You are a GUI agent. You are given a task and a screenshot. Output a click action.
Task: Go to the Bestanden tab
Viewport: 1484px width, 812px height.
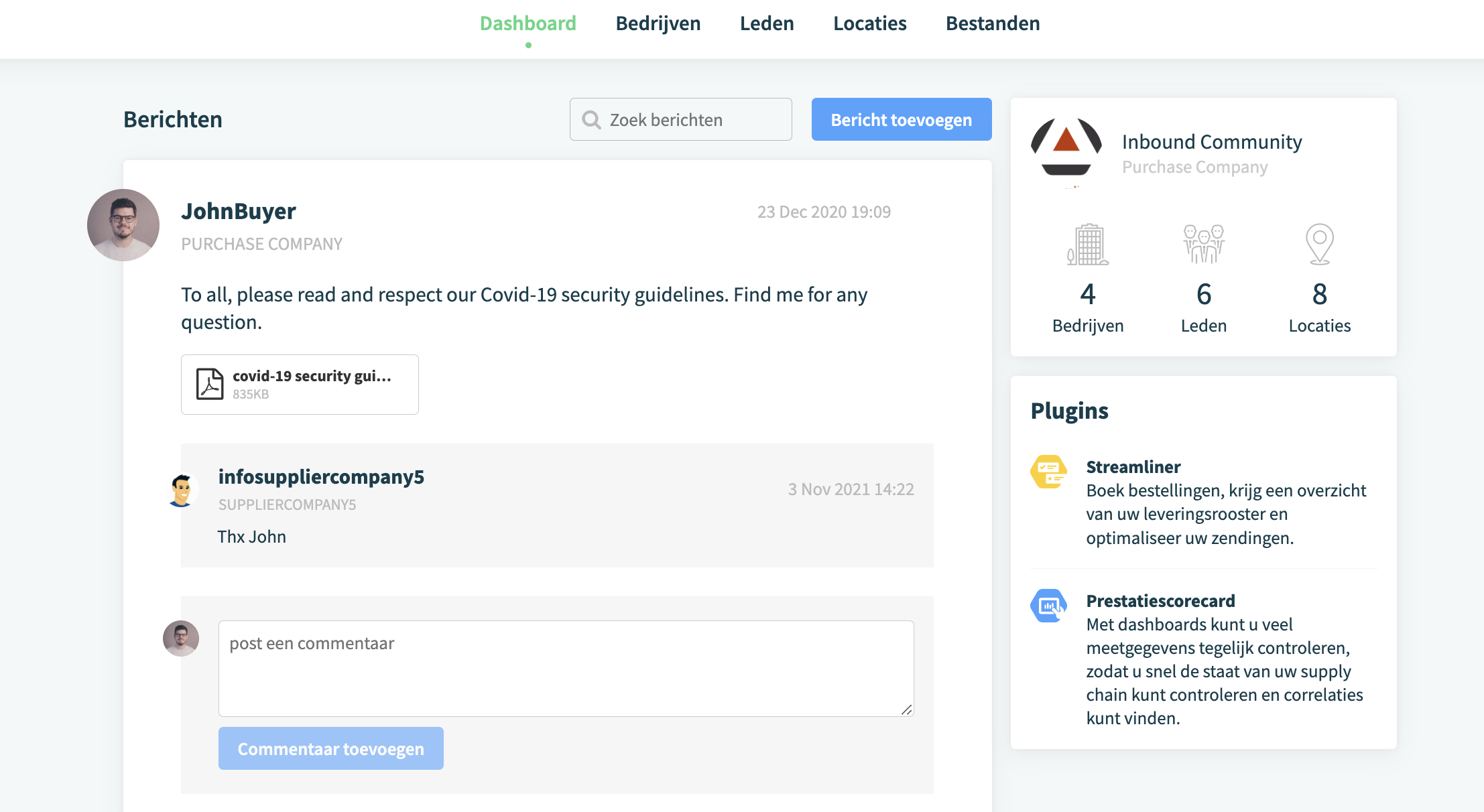[993, 23]
